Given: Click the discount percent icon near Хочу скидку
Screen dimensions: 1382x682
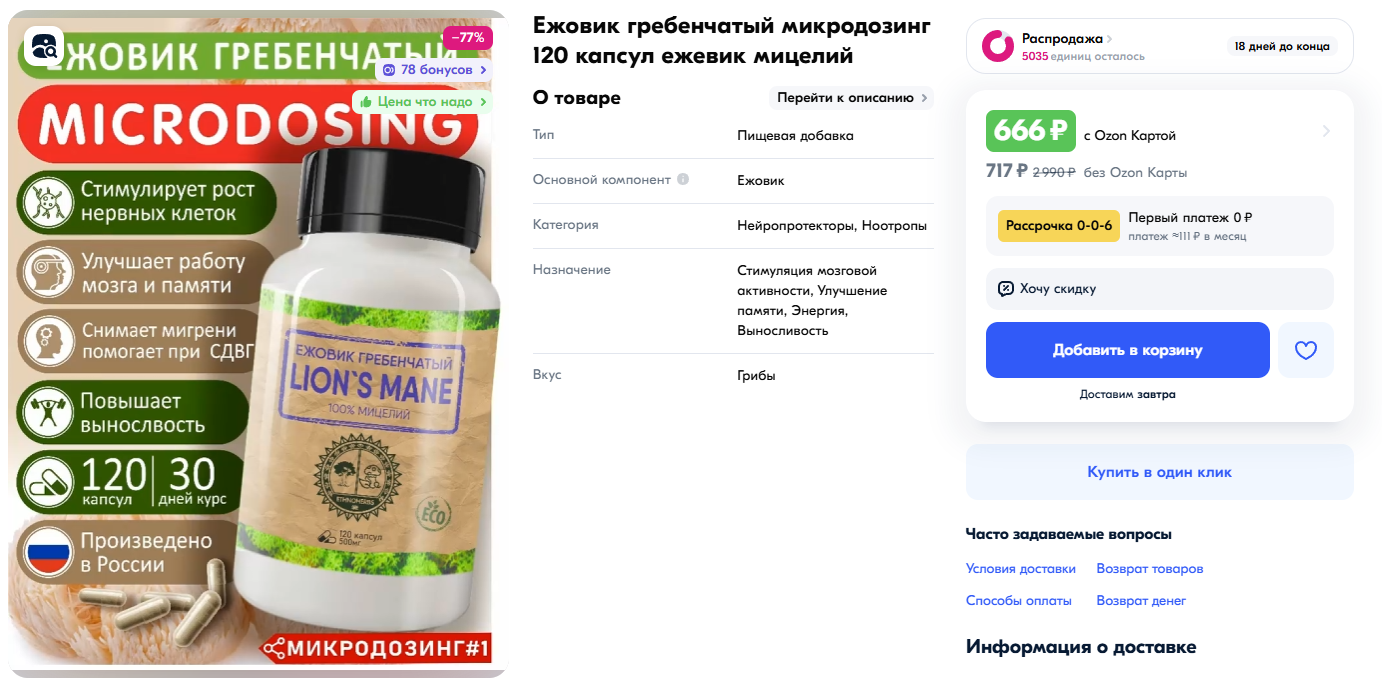Looking at the screenshot, I should [x=1006, y=289].
